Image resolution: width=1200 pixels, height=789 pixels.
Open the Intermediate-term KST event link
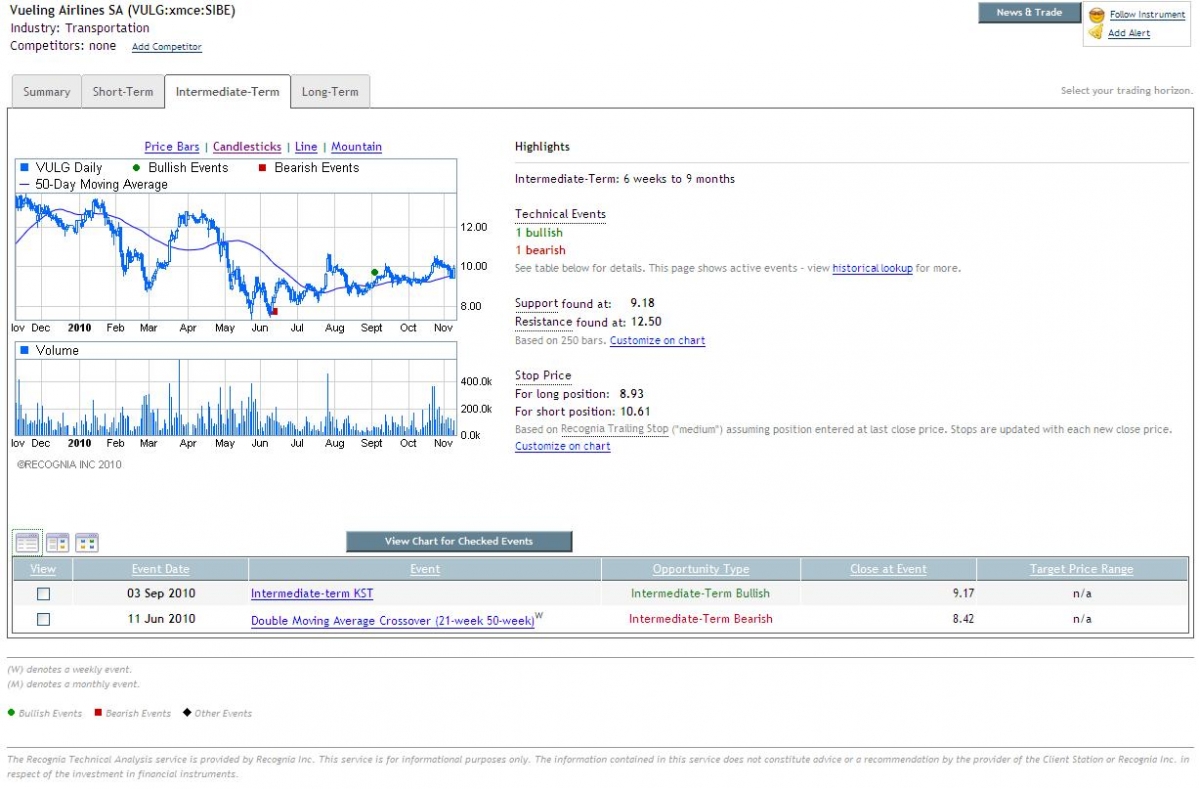[x=314, y=594]
